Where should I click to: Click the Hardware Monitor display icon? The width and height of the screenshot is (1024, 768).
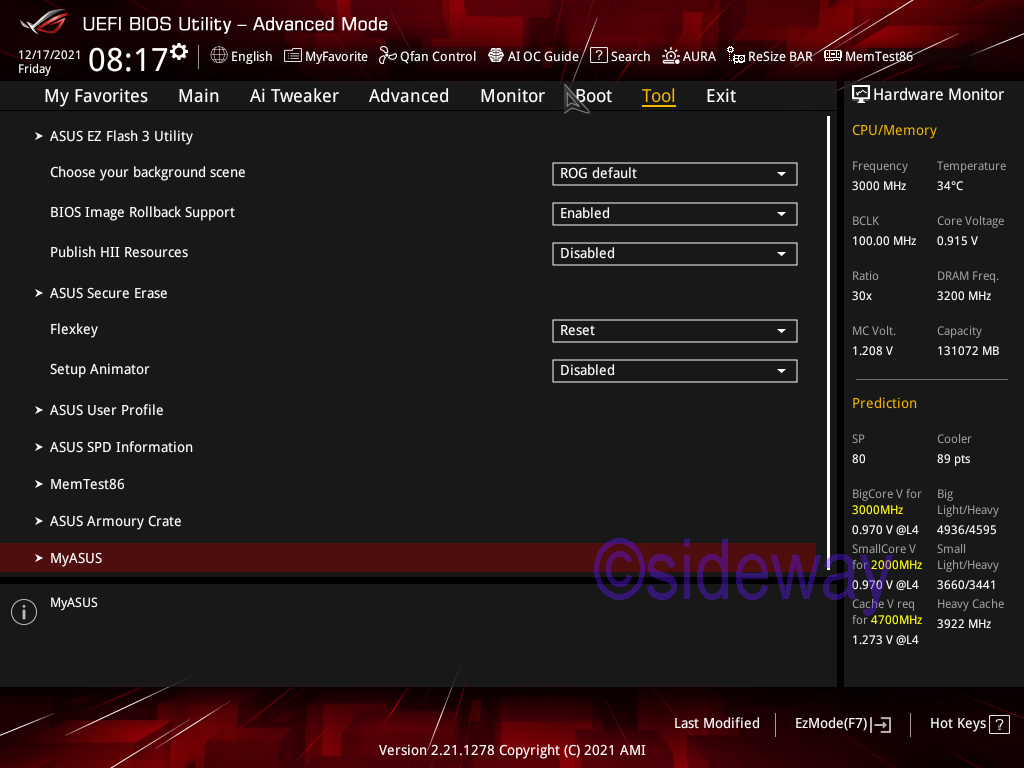pos(861,94)
